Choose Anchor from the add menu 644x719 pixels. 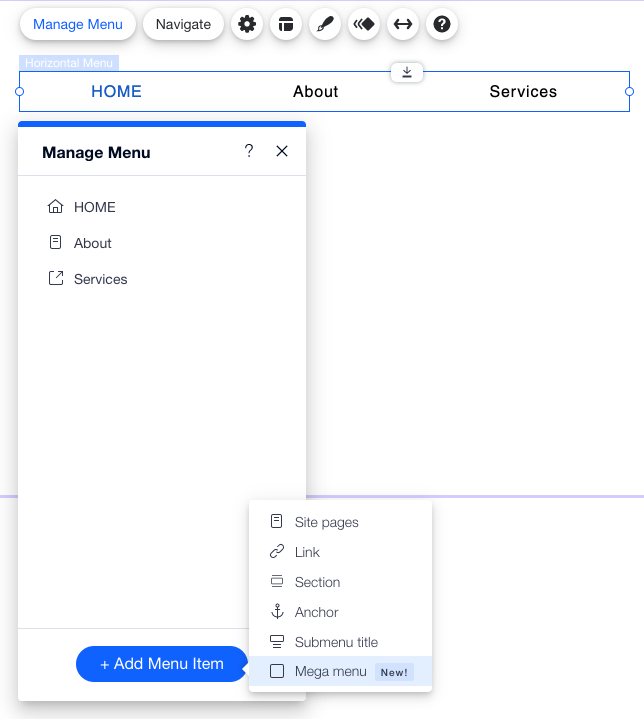(340, 612)
